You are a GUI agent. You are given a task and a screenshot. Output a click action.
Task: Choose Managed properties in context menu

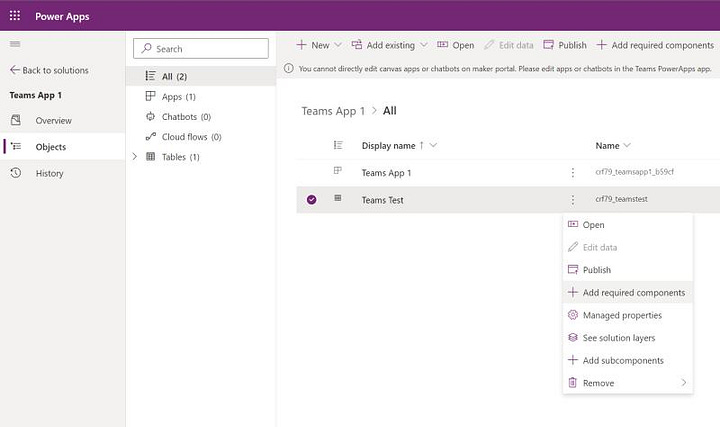pos(628,315)
